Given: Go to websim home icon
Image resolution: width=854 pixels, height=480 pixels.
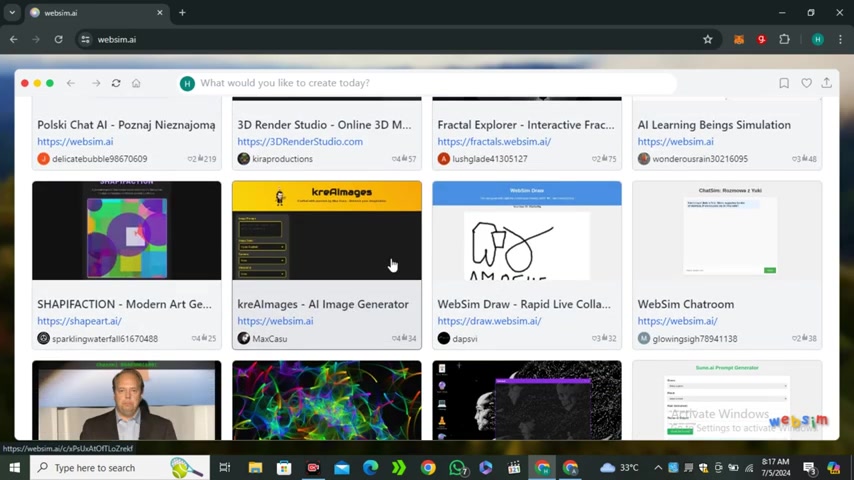Looking at the screenshot, I should click(x=136, y=83).
